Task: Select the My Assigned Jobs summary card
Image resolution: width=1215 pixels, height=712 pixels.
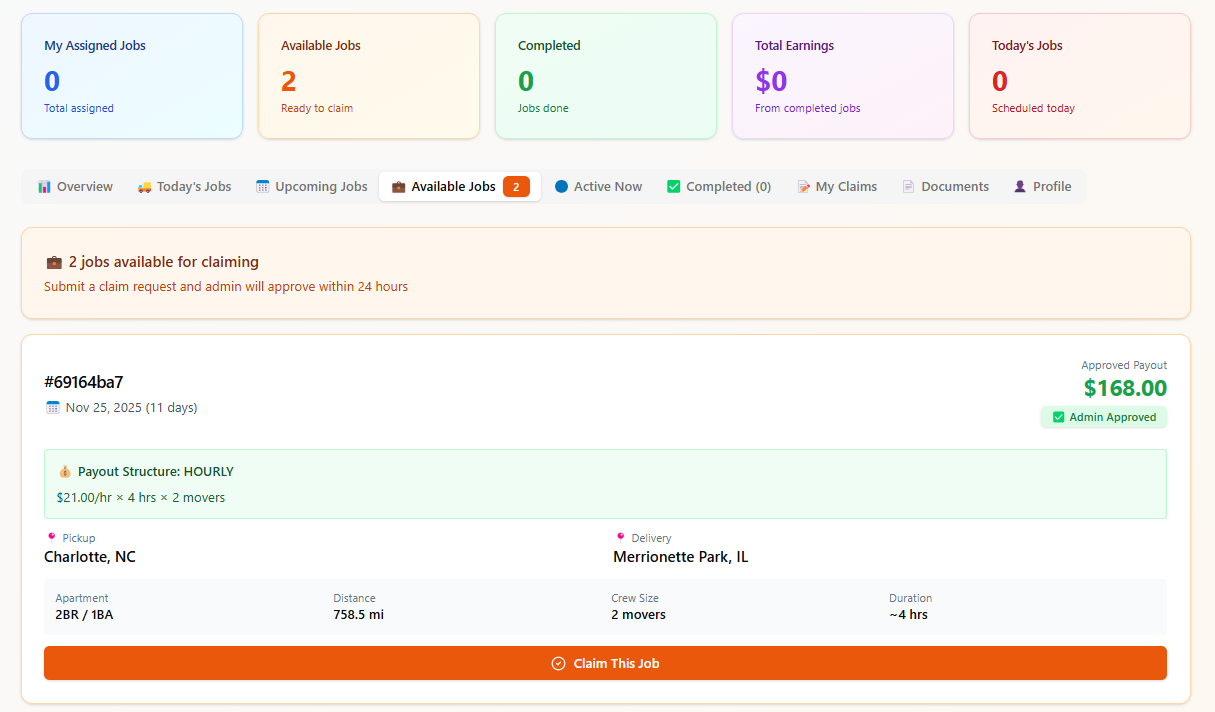Action: coord(132,76)
